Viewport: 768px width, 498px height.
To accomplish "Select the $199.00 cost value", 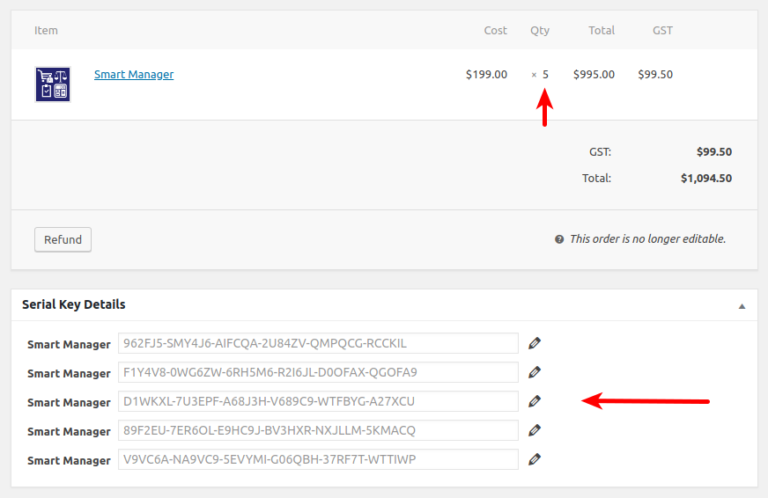I will 486,74.
